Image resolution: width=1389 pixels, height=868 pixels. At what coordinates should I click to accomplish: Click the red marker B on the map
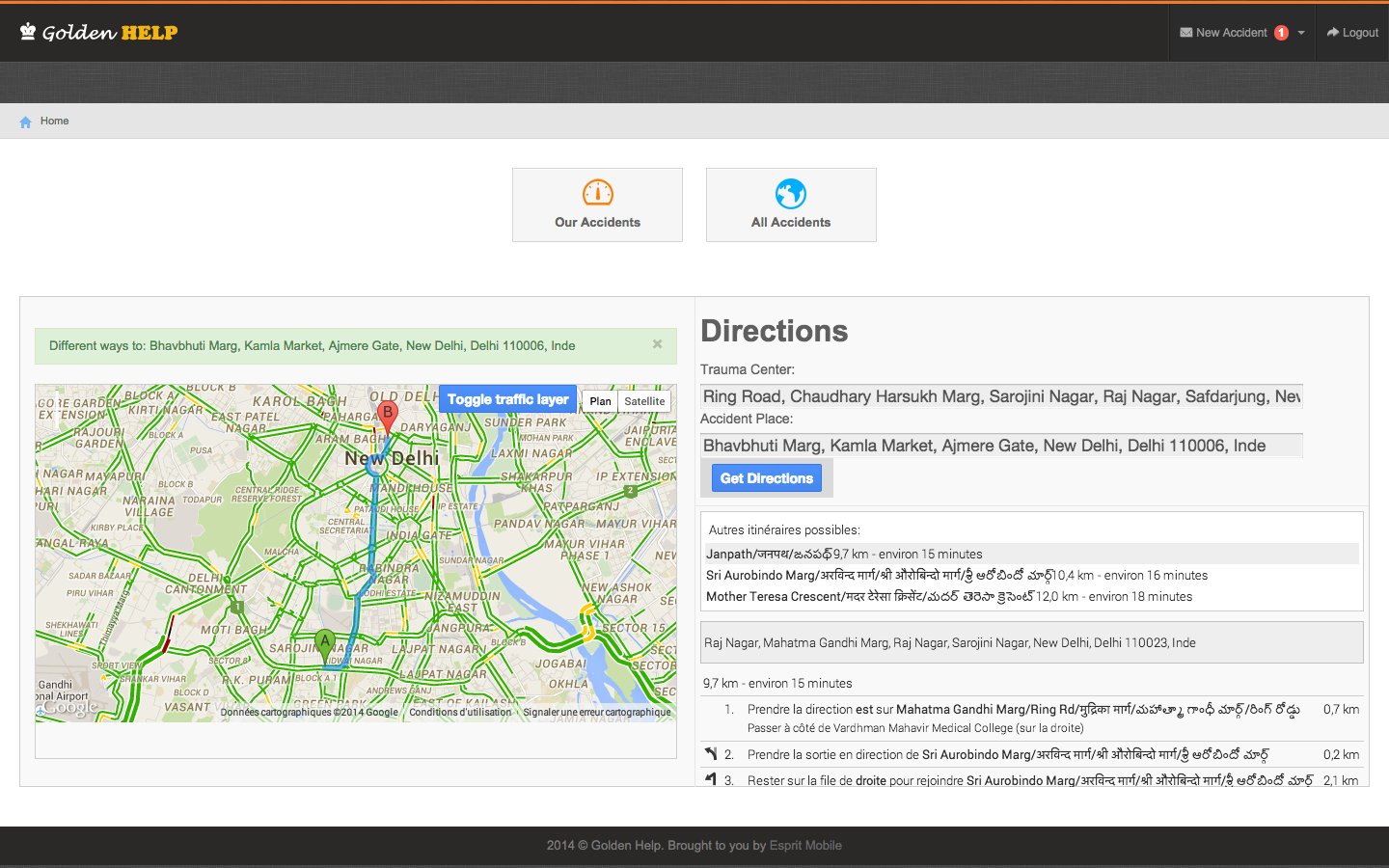(388, 416)
